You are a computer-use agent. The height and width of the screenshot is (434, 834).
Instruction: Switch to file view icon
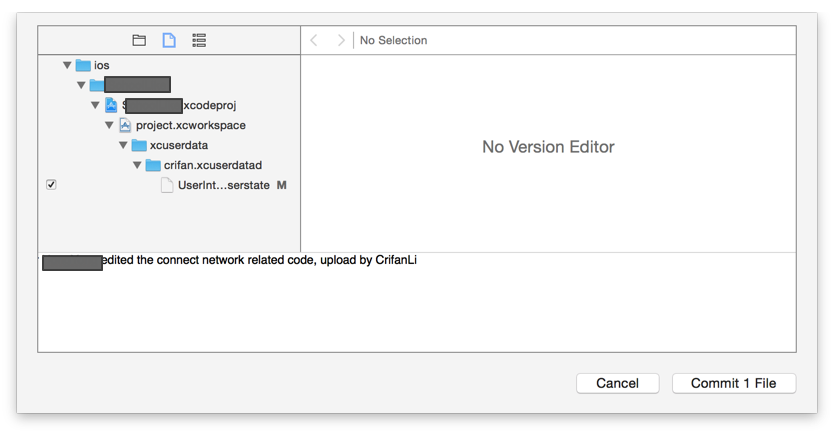coord(169,40)
